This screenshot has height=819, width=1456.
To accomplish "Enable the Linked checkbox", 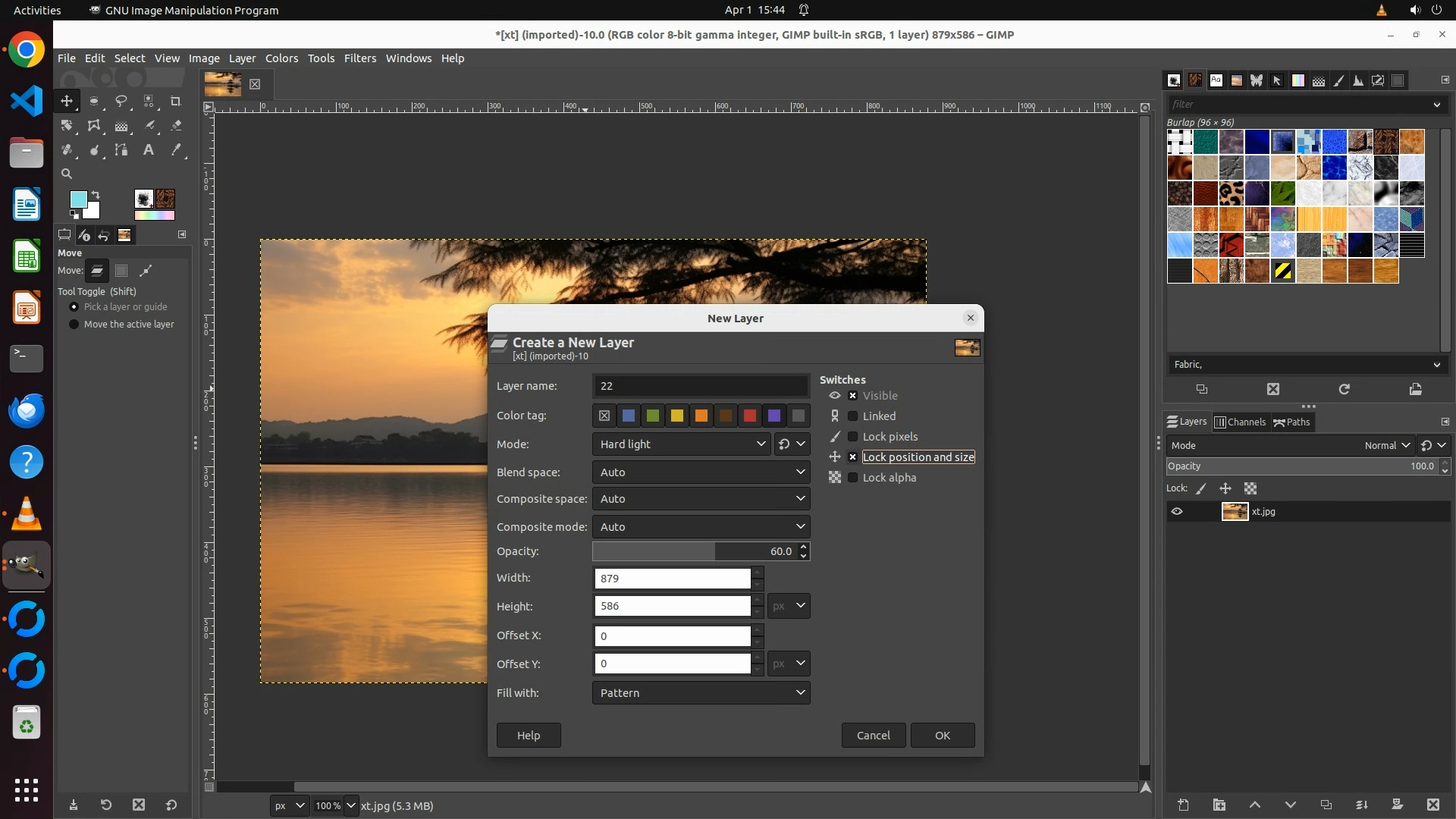I will click(852, 416).
